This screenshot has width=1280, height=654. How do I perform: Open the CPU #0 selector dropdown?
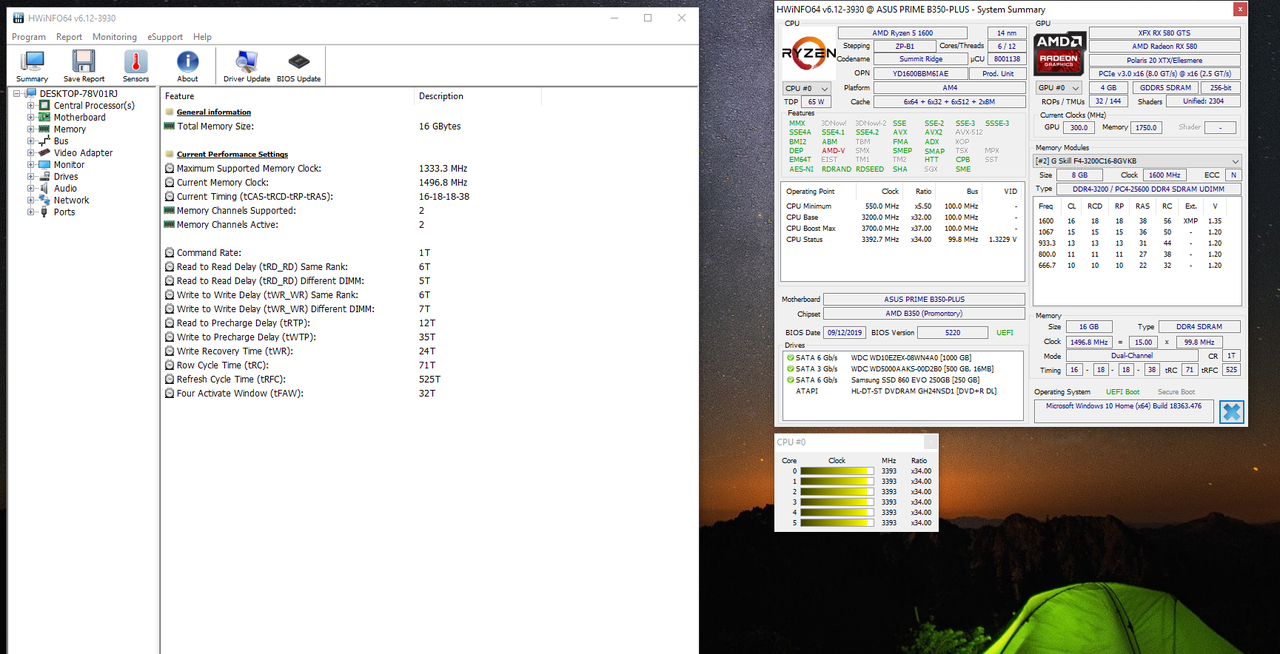tap(806, 88)
